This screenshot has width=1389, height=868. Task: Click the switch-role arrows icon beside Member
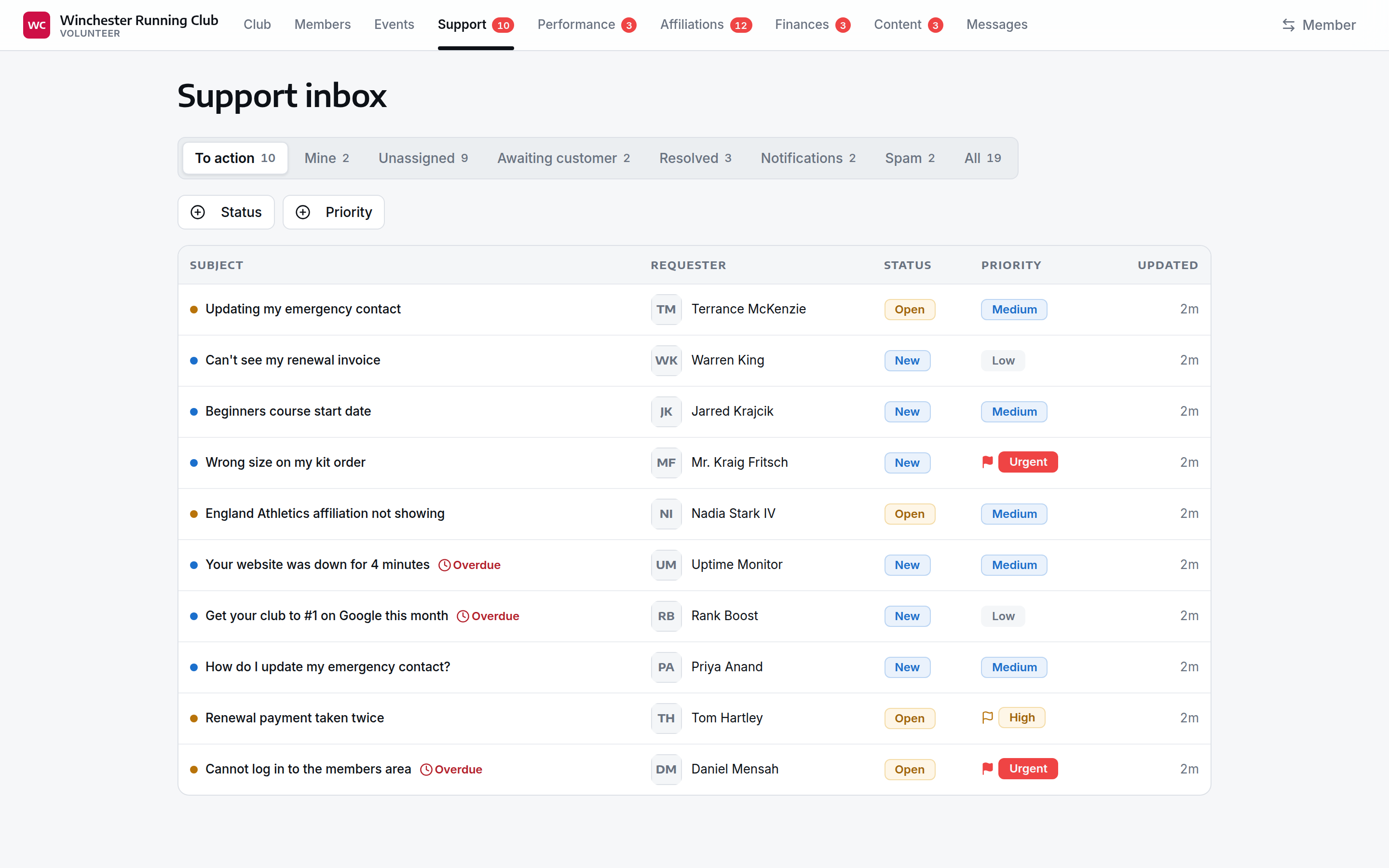coord(1288,25)
